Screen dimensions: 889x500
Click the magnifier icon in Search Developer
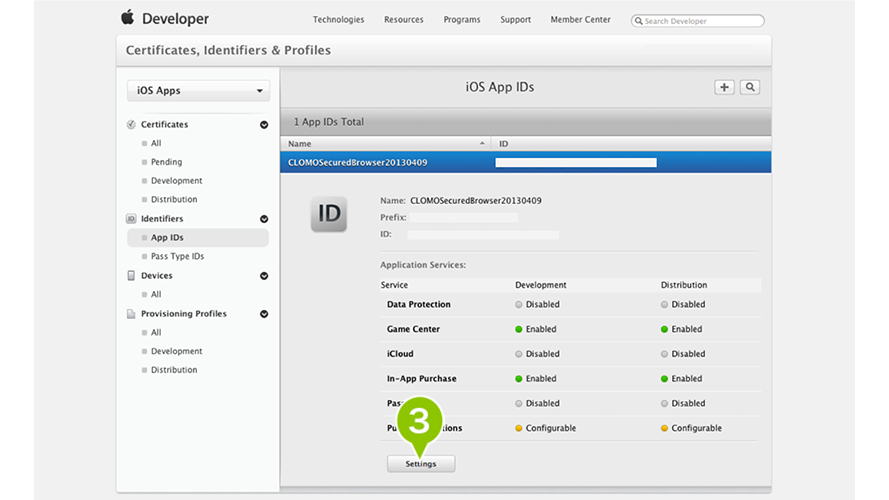pos(638,21)
